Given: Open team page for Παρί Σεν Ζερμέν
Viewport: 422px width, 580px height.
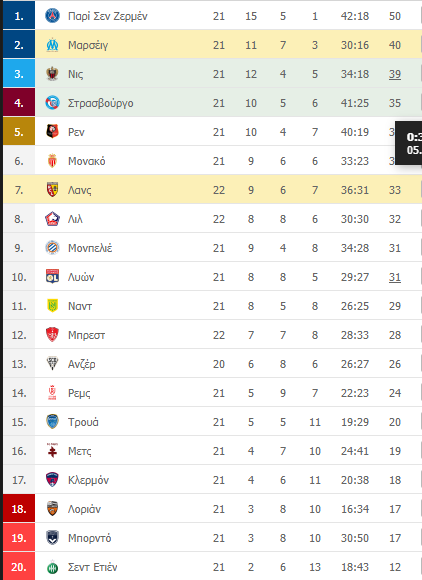Looking at the screenshot, I should click(x=108, y=16).
